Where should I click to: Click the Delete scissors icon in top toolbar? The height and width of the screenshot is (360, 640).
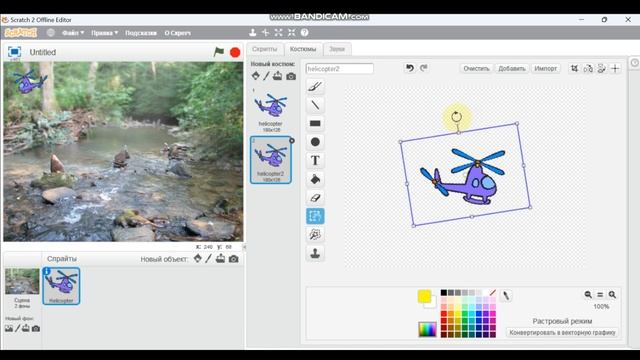266,33
